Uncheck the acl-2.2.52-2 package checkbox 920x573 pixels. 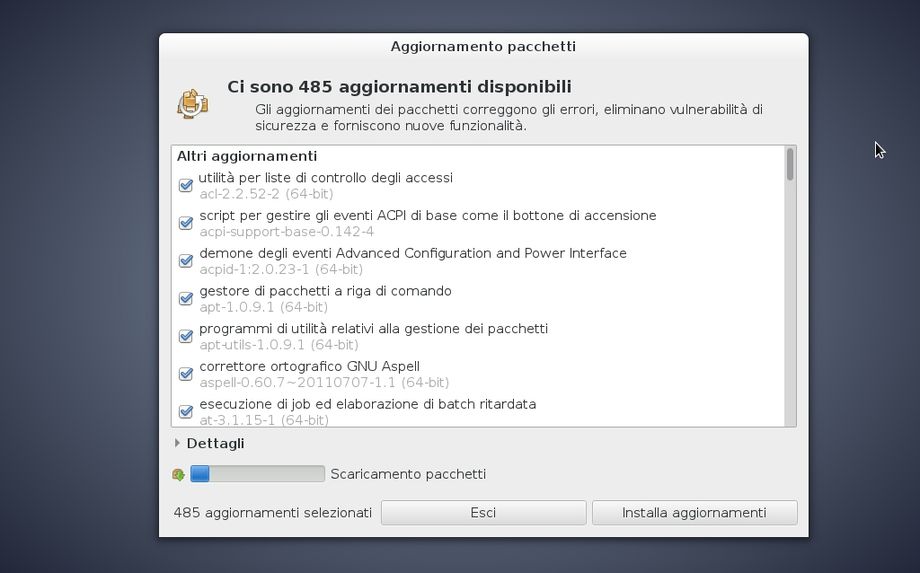186,186
